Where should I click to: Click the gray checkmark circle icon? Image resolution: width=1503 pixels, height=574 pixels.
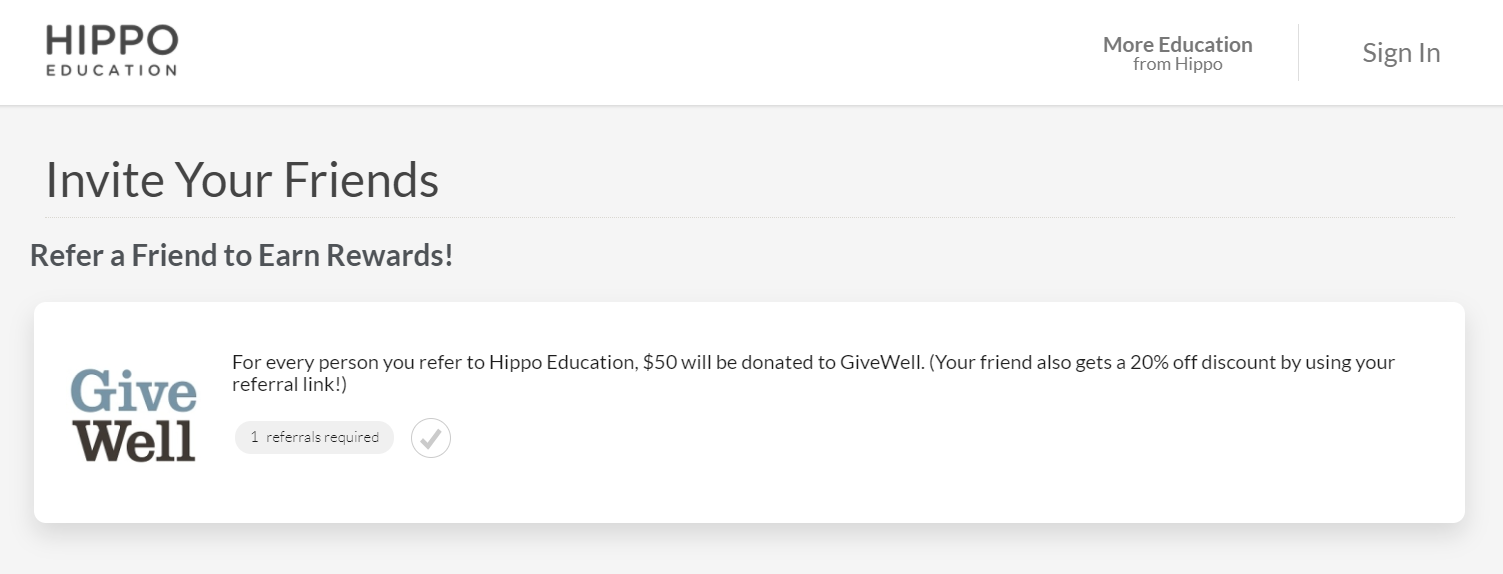click(x=431, y=438)
